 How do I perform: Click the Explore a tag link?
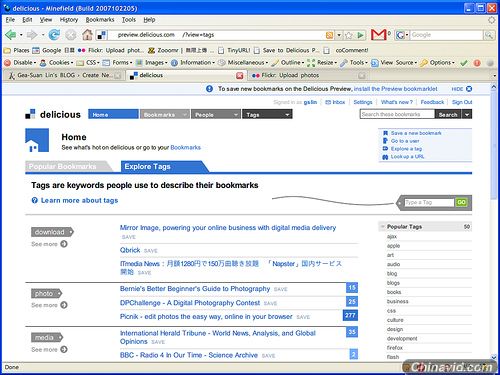[406, 149]
